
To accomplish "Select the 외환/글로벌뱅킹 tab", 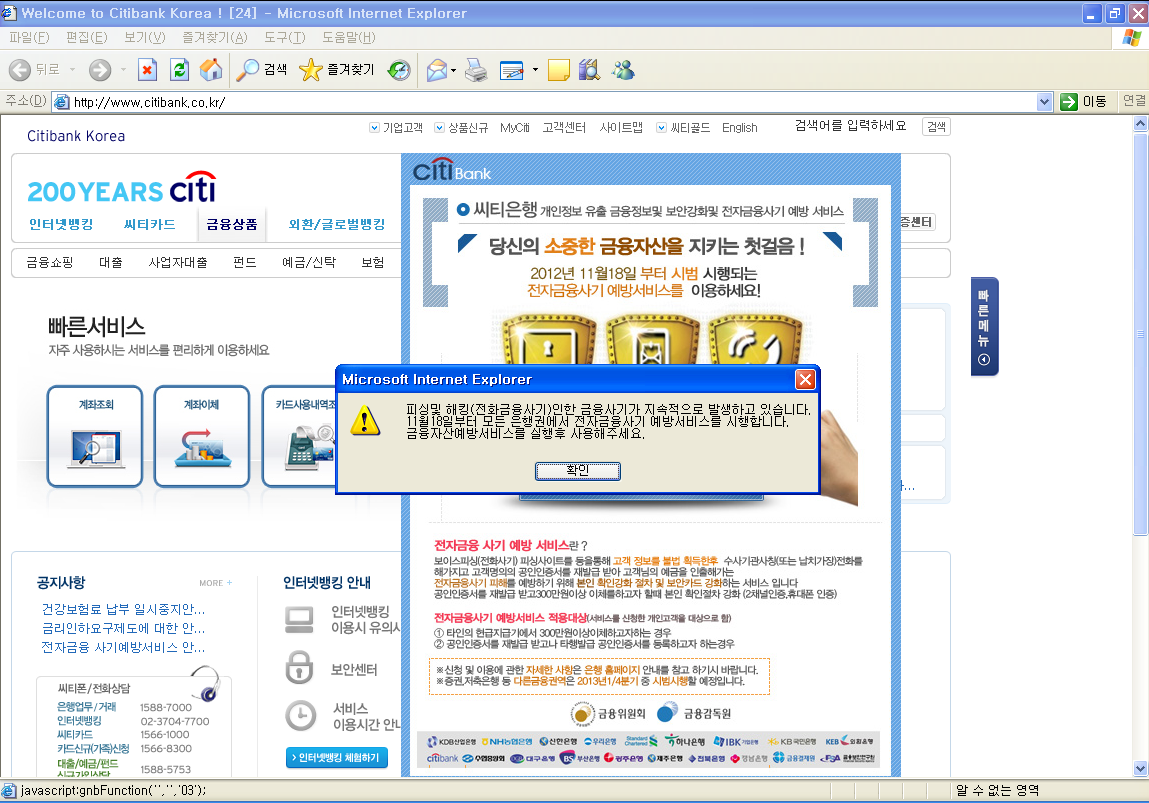I will click(337, 224).
